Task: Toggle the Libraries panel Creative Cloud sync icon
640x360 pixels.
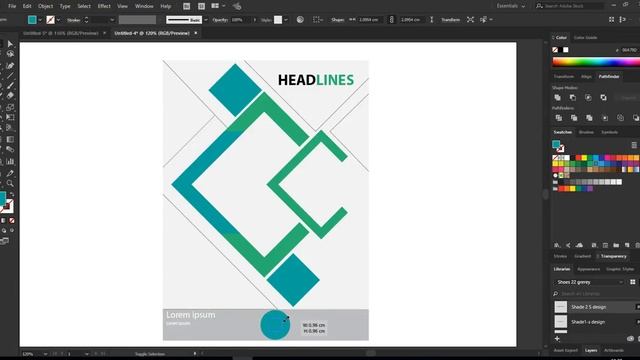Action: 630,338
